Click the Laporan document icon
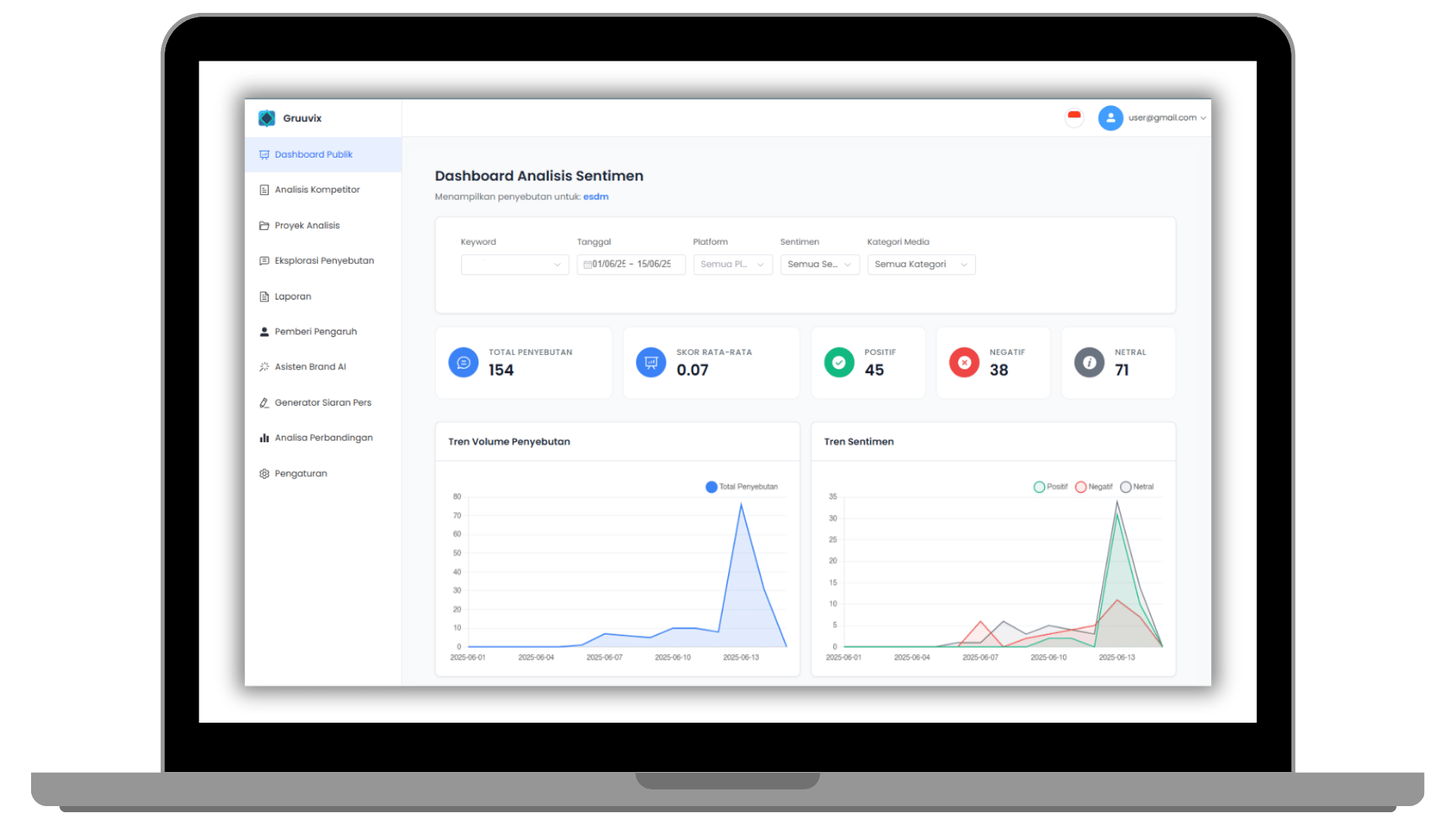This screenshot has height=819, width=1456. pyautogui.click(x=264, y=296)
